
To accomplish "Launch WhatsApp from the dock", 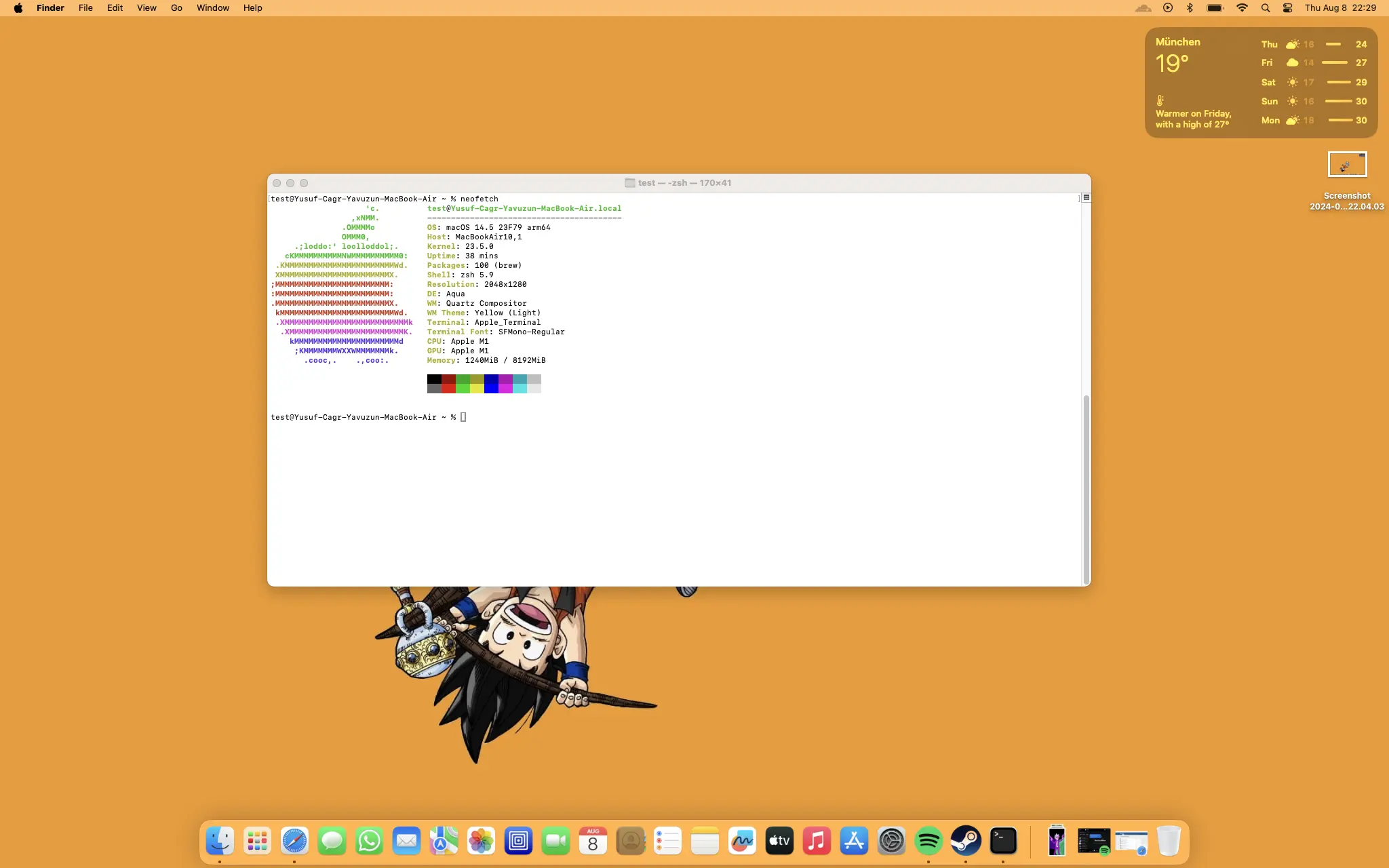I will point(369,841).
